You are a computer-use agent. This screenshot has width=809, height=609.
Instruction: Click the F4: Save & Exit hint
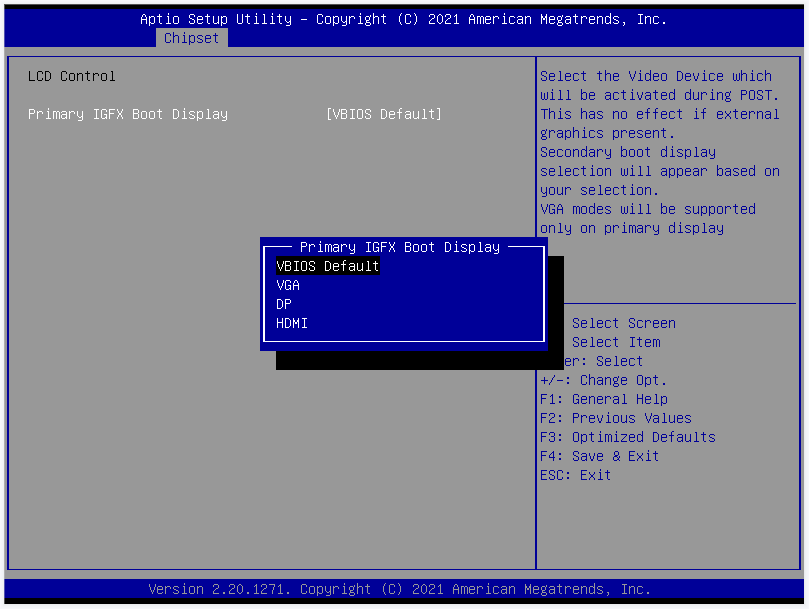(599, 456)
